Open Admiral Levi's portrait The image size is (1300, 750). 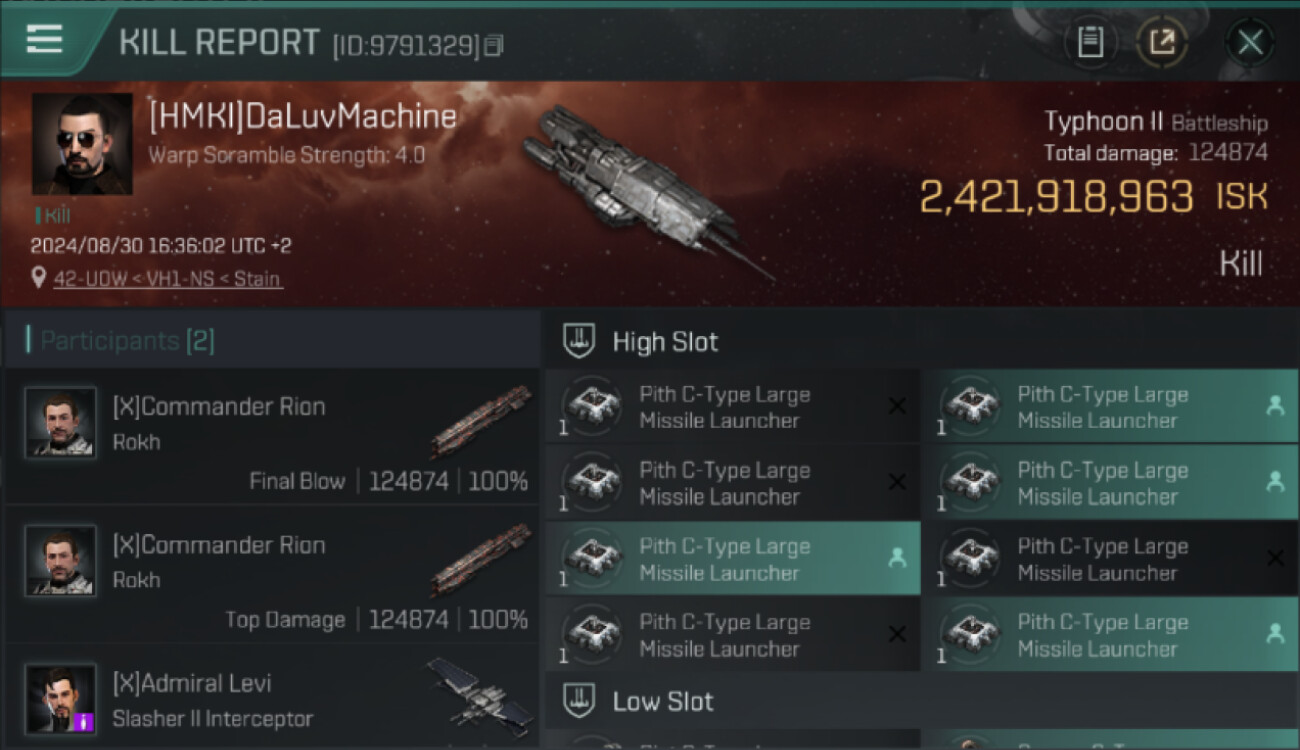coord(61,698)
